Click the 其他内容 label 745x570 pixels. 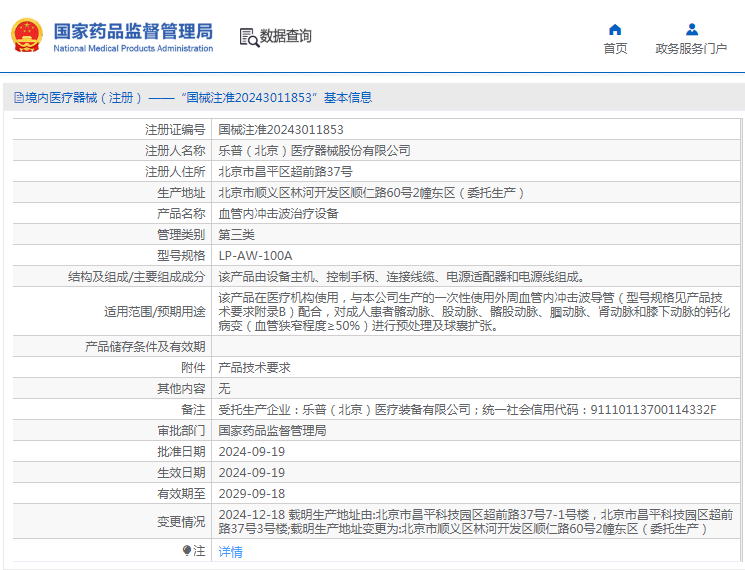coord(181,389)
